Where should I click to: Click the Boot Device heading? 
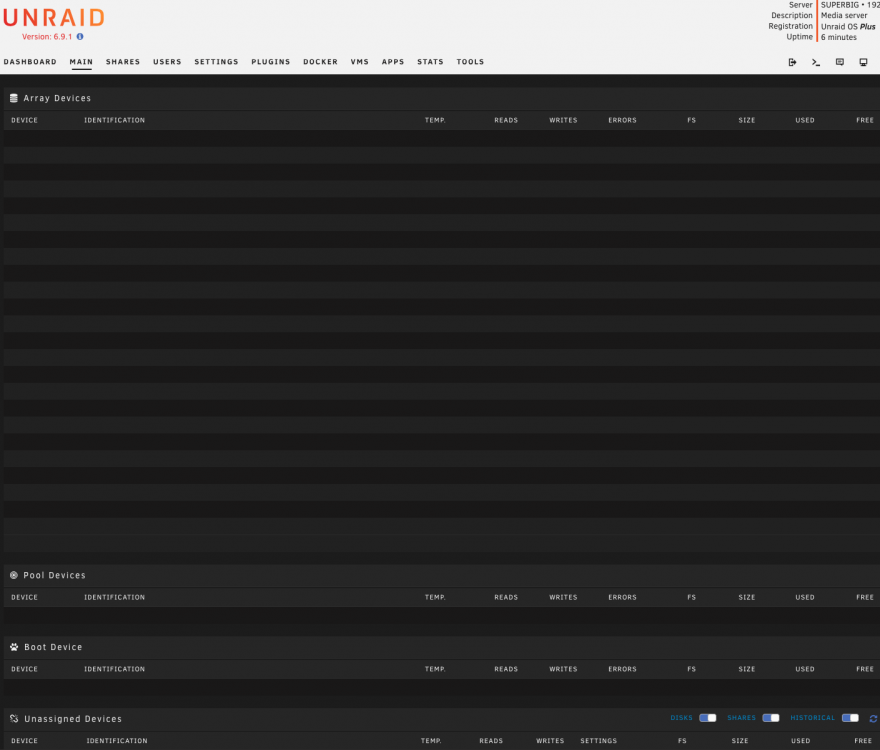(53, 647)
